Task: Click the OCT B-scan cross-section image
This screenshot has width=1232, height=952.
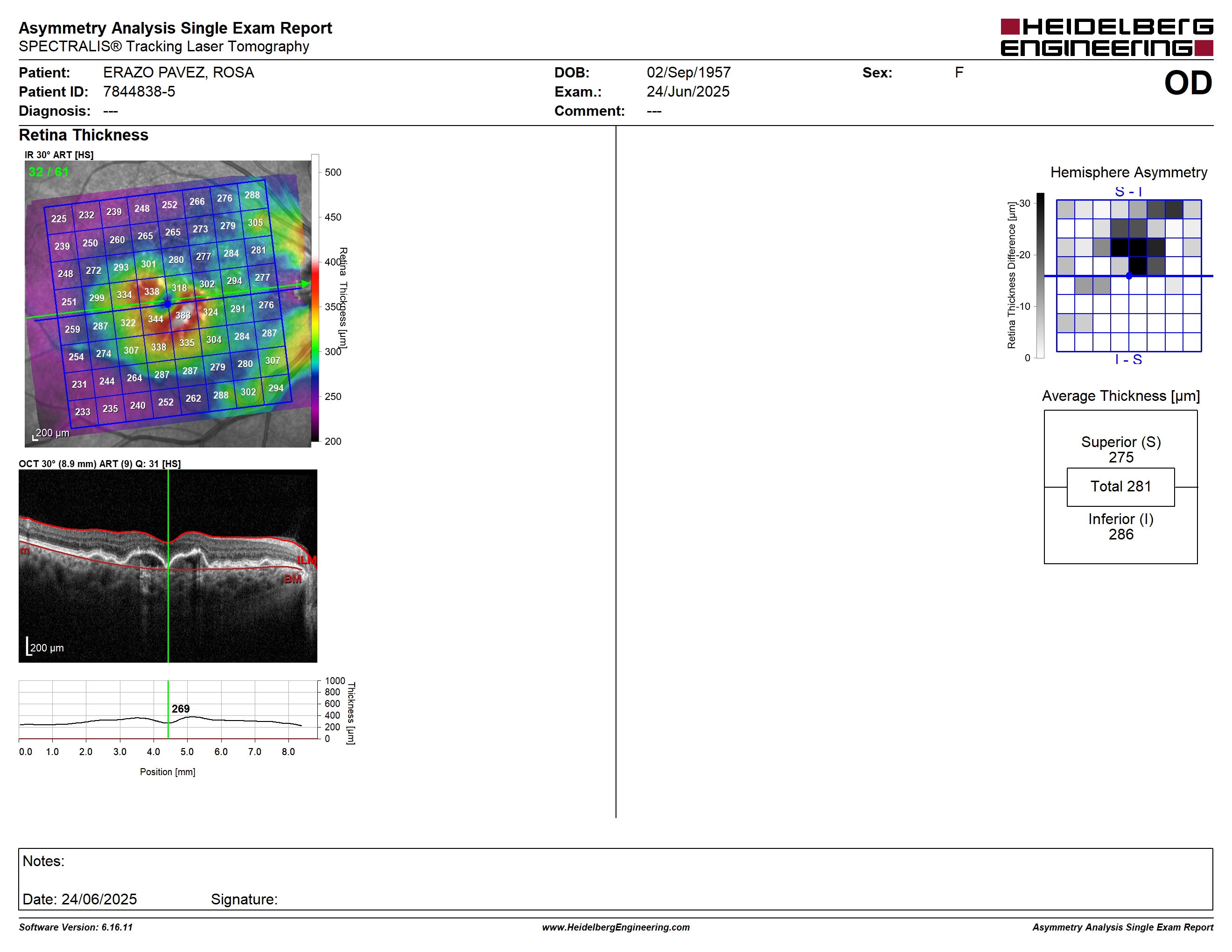Action: point(168,566)
